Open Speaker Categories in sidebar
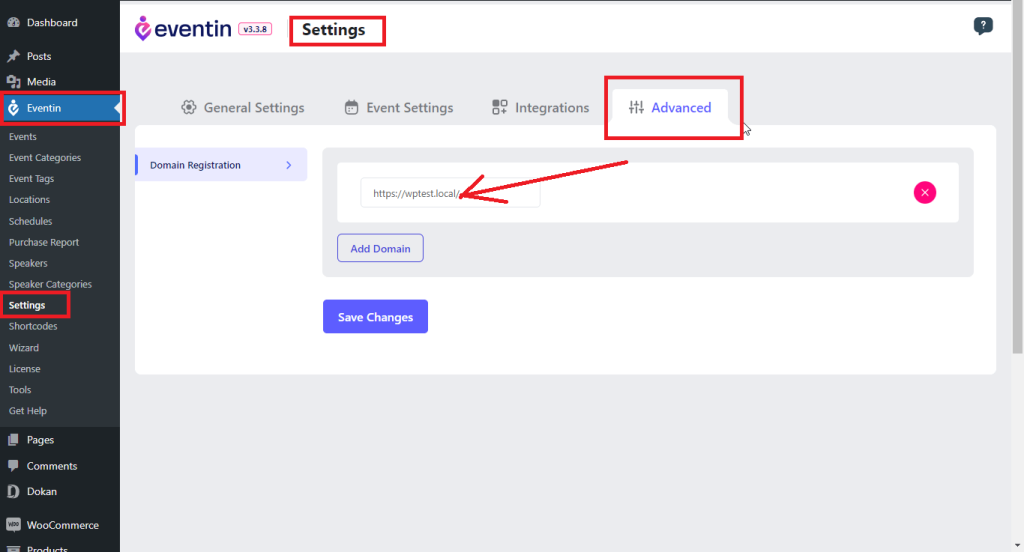This screenshot has height=555, width=1024. 50,284
